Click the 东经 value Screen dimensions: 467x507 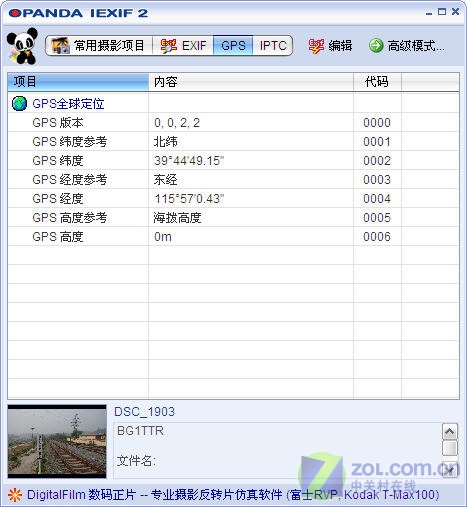(165, 180)
